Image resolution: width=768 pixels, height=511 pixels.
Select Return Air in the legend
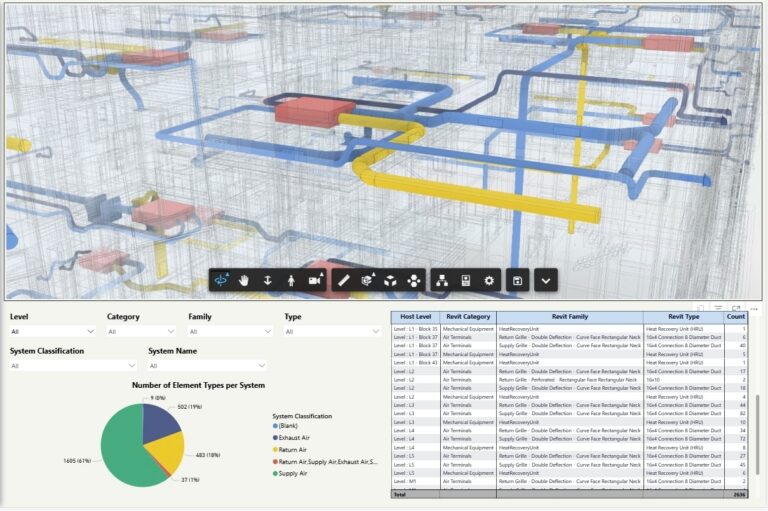click(x=289, y=450)
